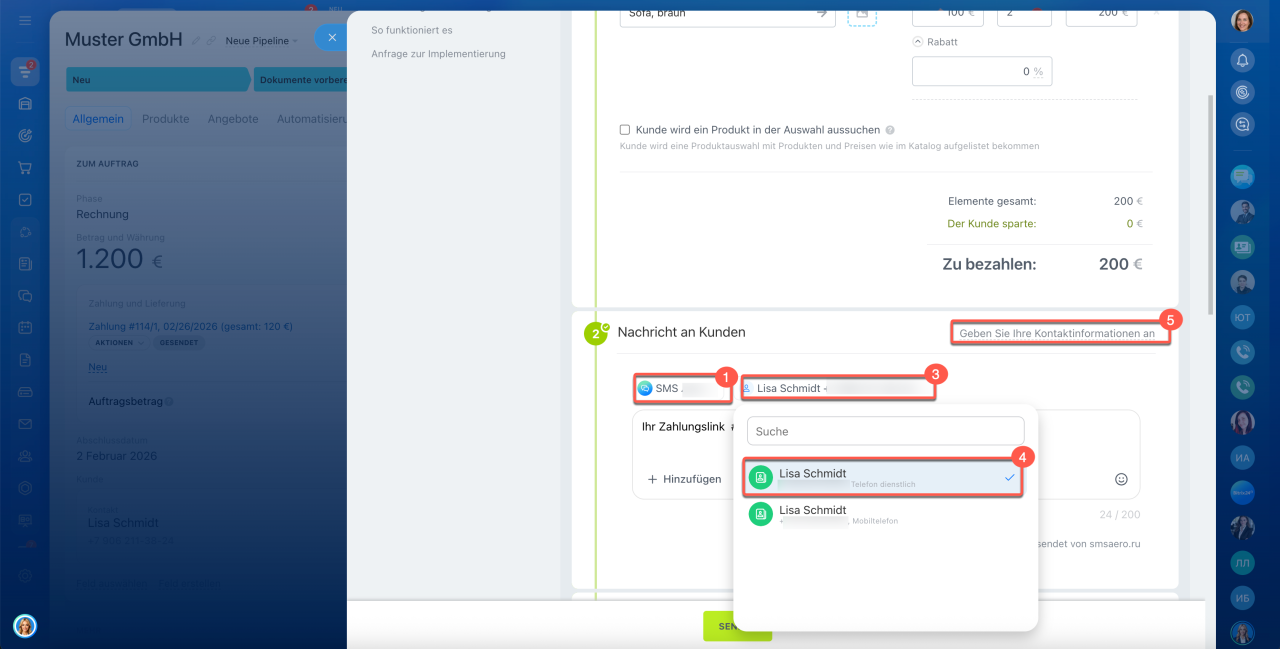
Task: Open the envelope mail sidebar icon
Action: [x=25, y=424]
